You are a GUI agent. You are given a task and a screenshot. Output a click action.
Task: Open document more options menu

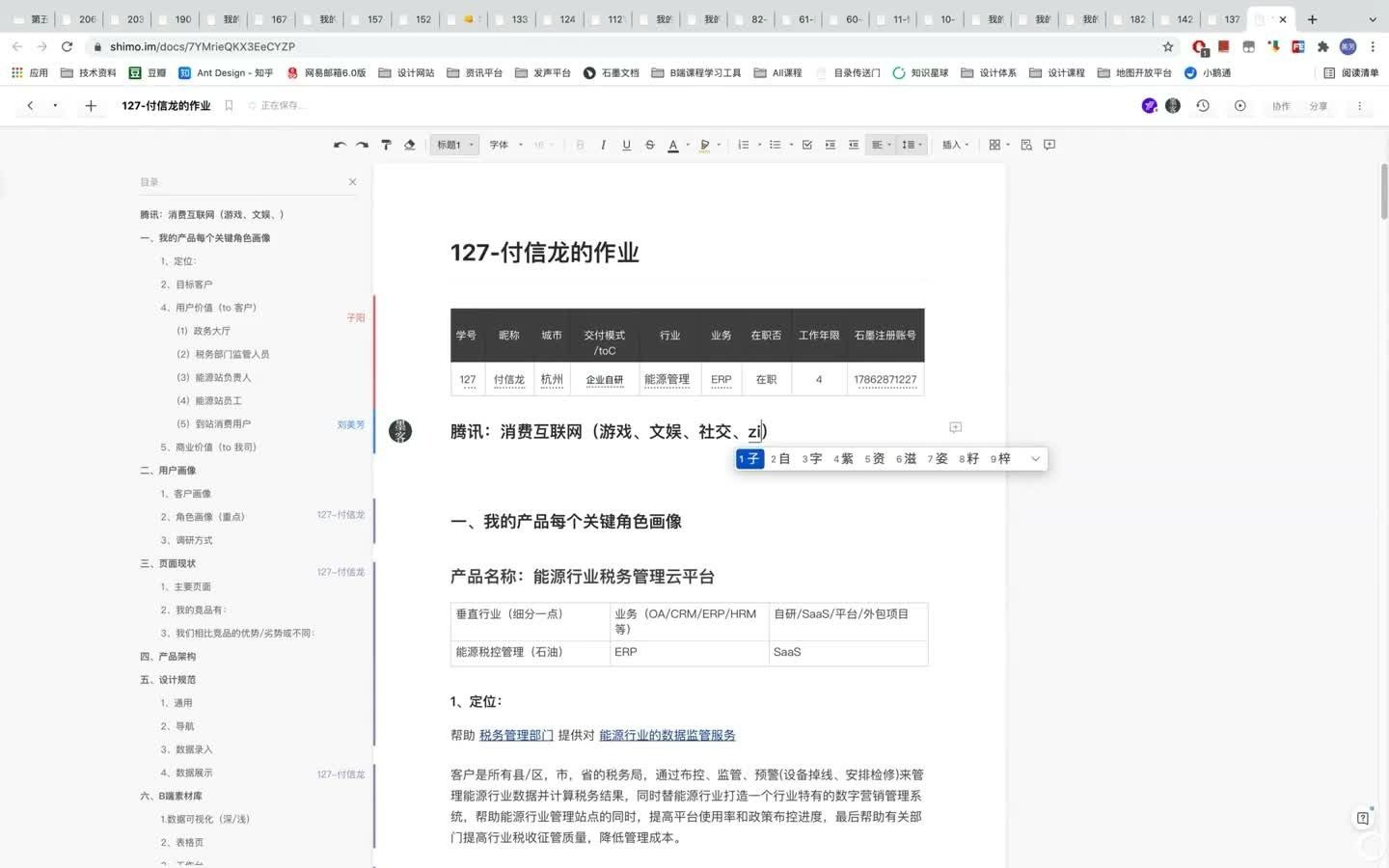1359,106
